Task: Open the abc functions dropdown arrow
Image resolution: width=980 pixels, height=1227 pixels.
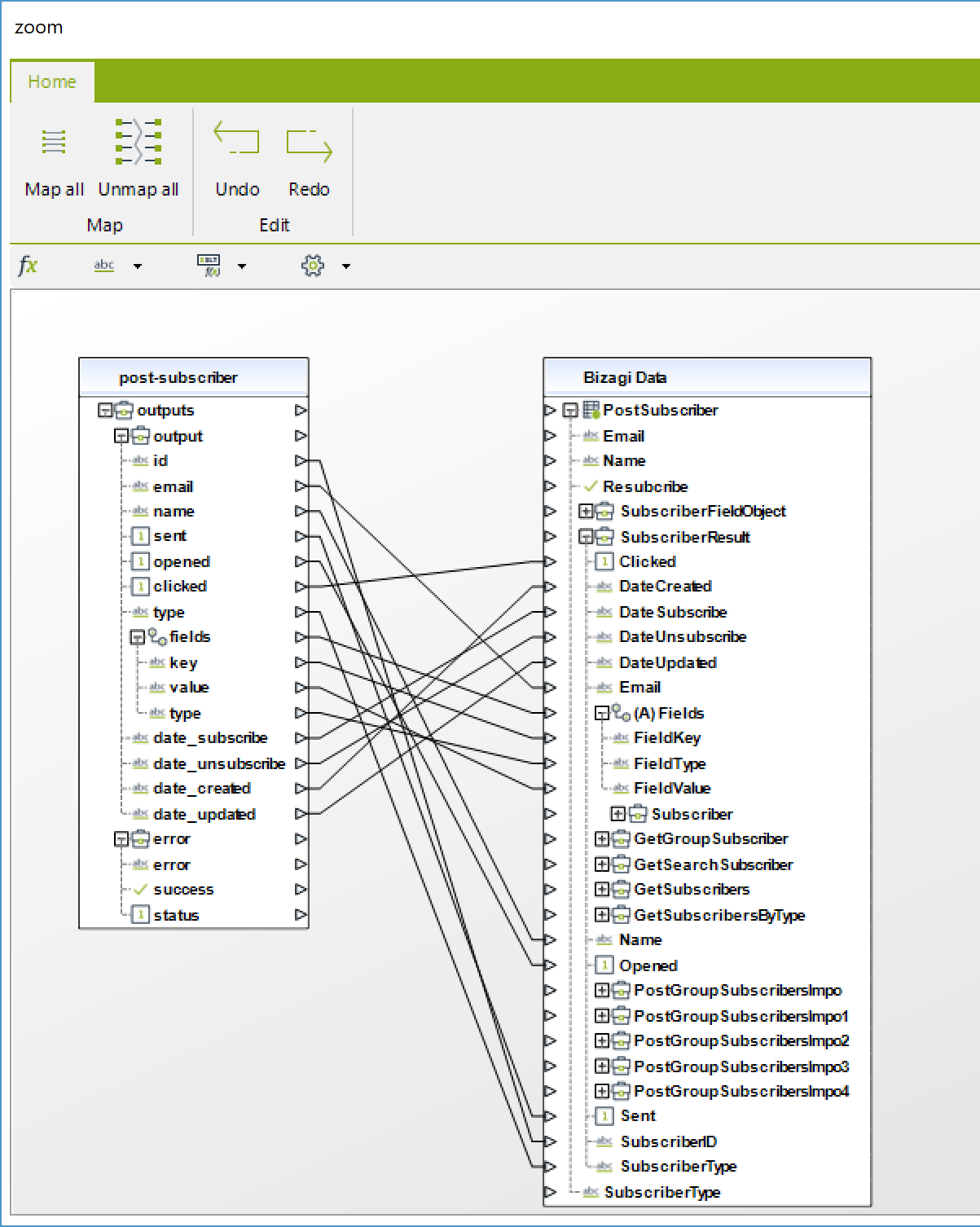Action: pos(138,266)
